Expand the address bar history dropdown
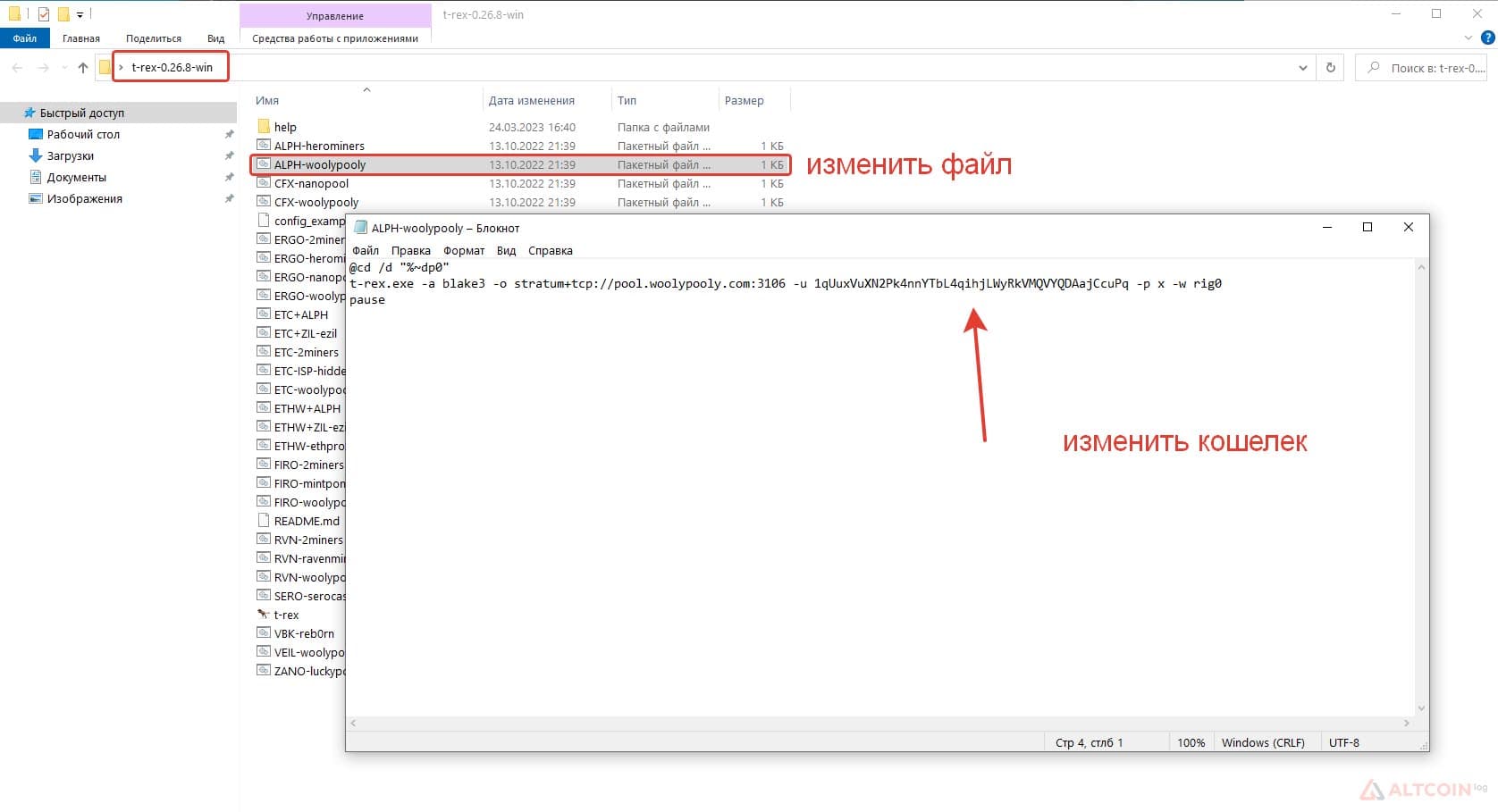Screen dimensions: 1498x812 (x=1303, y=68)
